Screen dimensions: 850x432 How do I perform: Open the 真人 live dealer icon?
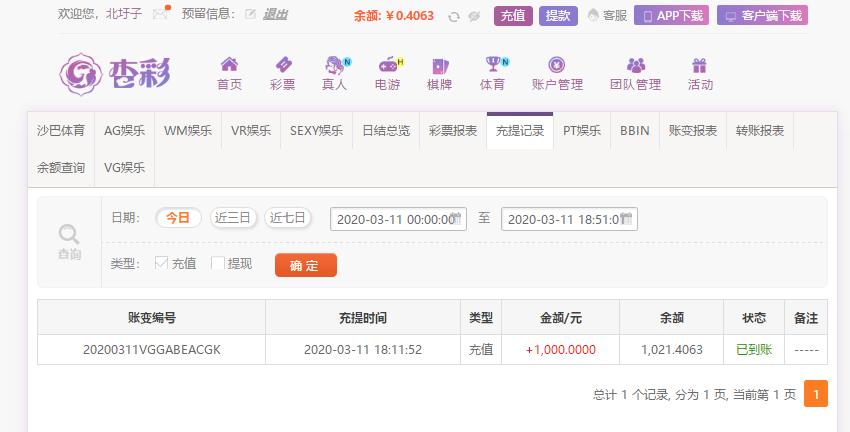pyautogui.click(x=335, y=65)
